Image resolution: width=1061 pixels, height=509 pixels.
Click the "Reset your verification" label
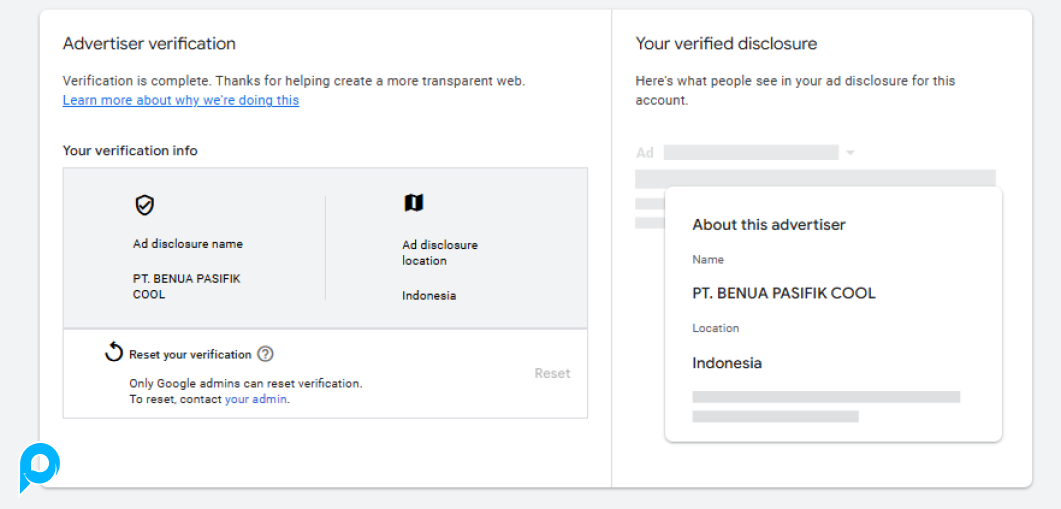coord(190,354)
